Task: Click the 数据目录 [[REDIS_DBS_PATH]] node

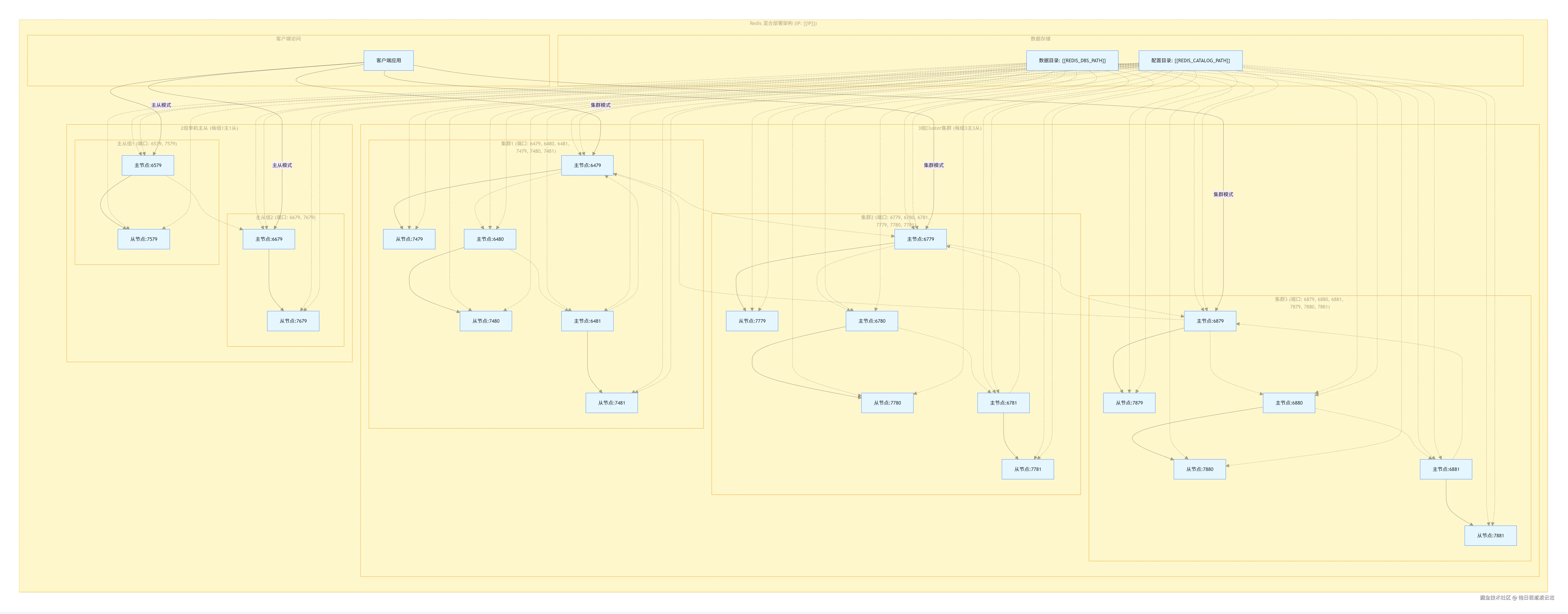Action: click(1072, 60)
